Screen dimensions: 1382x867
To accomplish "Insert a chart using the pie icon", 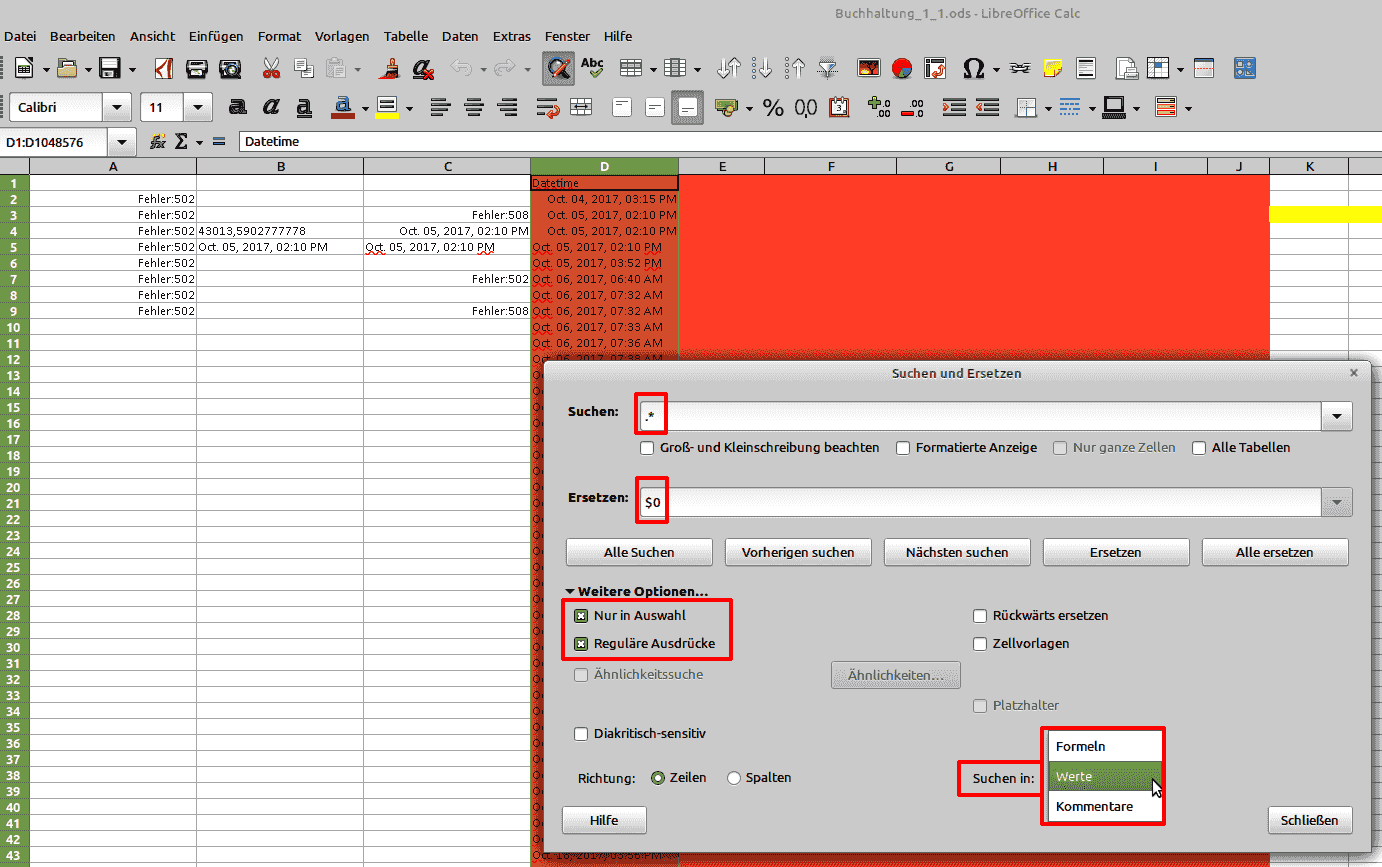I will click(902, 69).
